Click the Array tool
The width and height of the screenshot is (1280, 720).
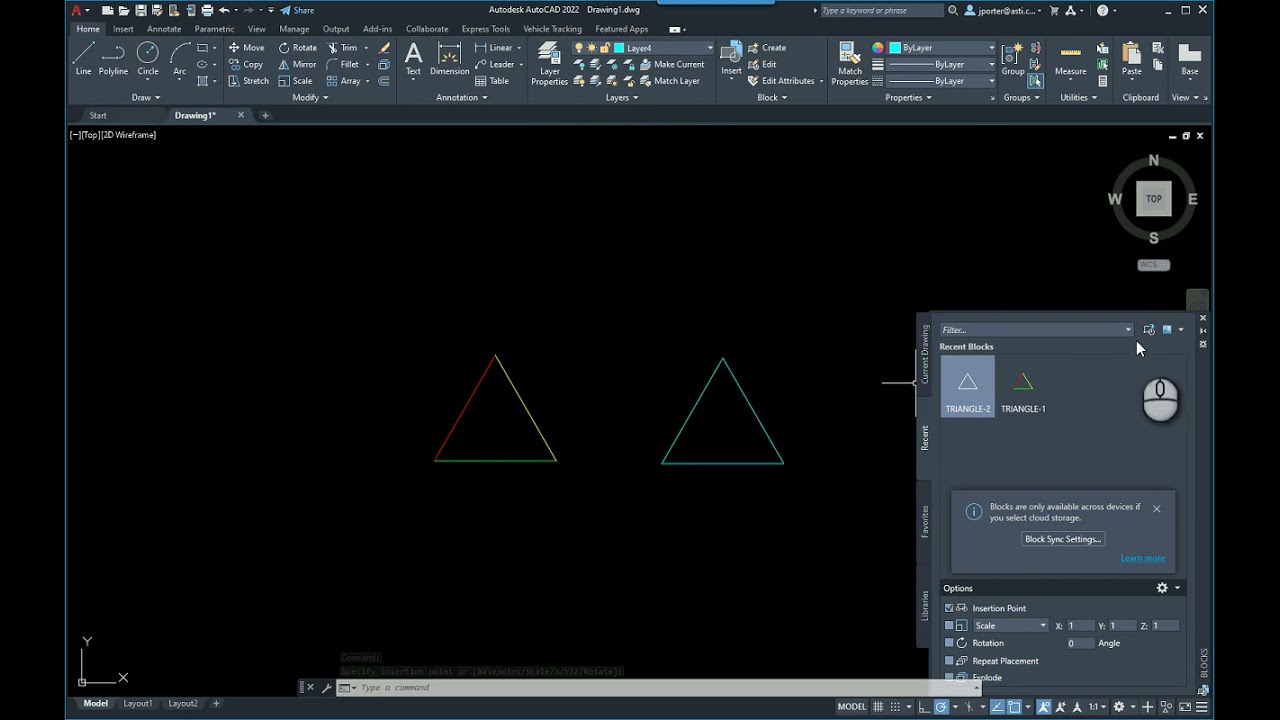343,81
